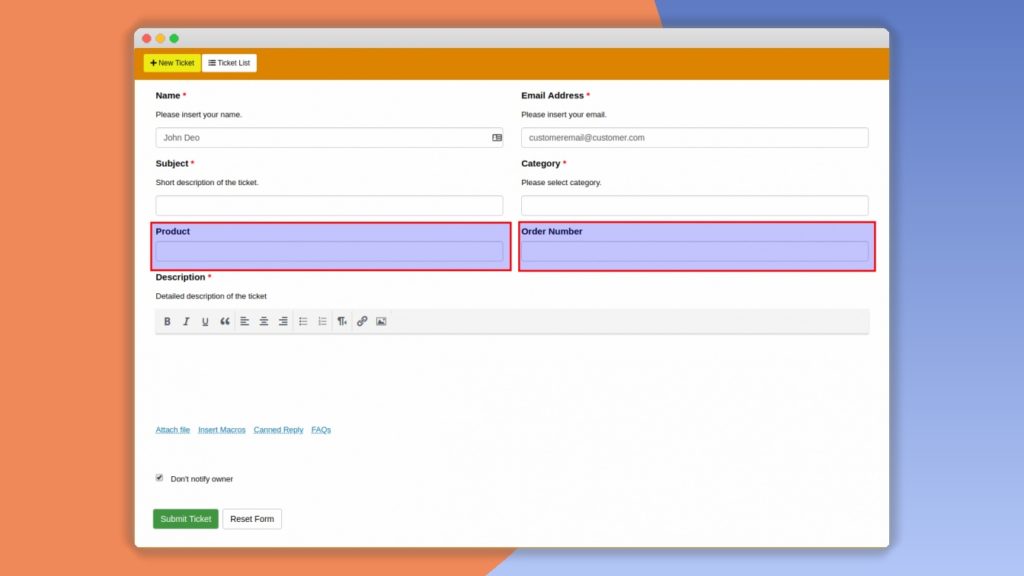Insert a bulleted list
This screenshot has height=576, width=1024.
303,321
